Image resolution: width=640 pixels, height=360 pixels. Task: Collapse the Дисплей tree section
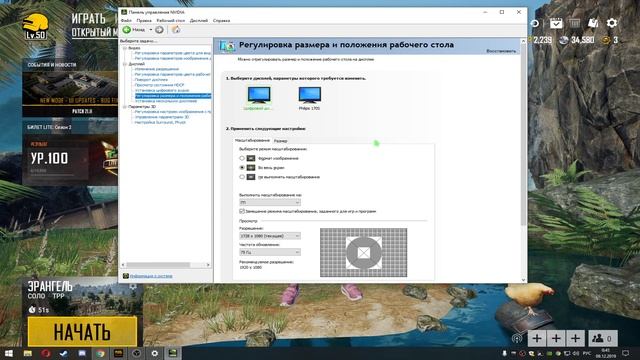125,64
